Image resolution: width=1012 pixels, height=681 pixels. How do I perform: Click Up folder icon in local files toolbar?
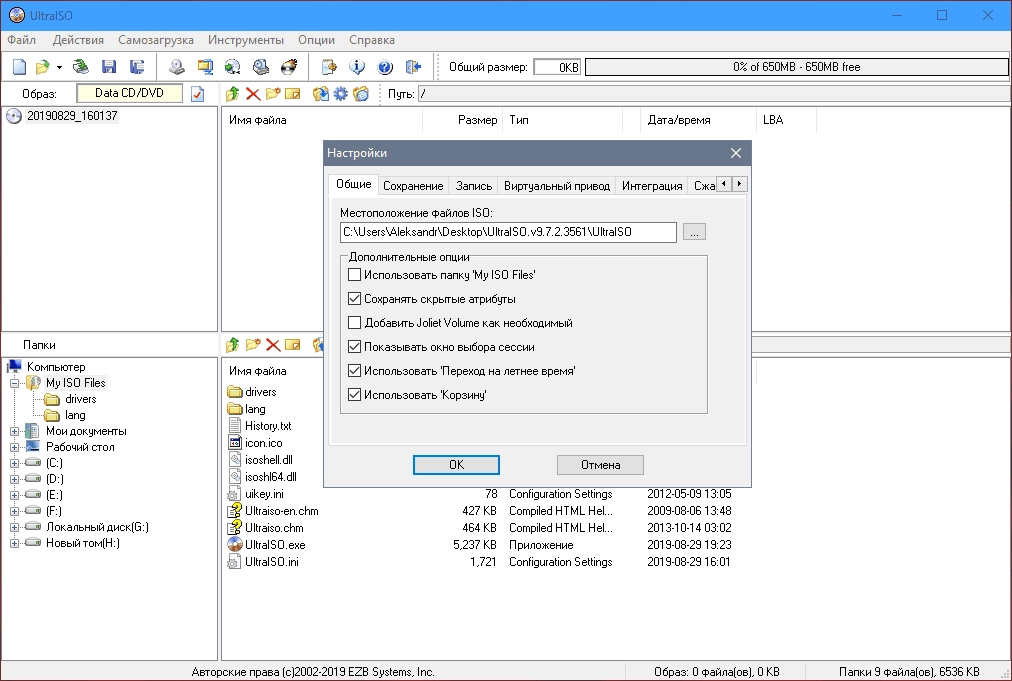[232, 345]
